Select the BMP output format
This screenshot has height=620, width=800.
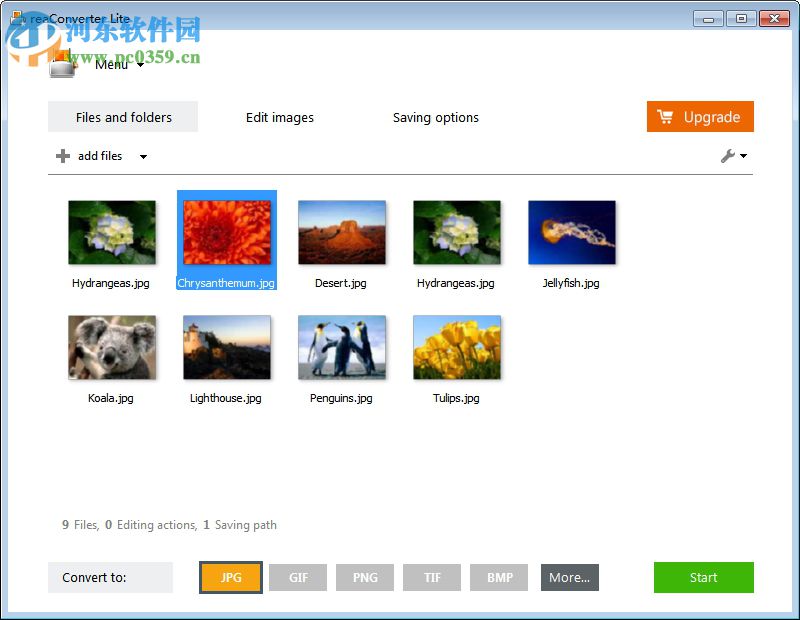coord(498,577)
